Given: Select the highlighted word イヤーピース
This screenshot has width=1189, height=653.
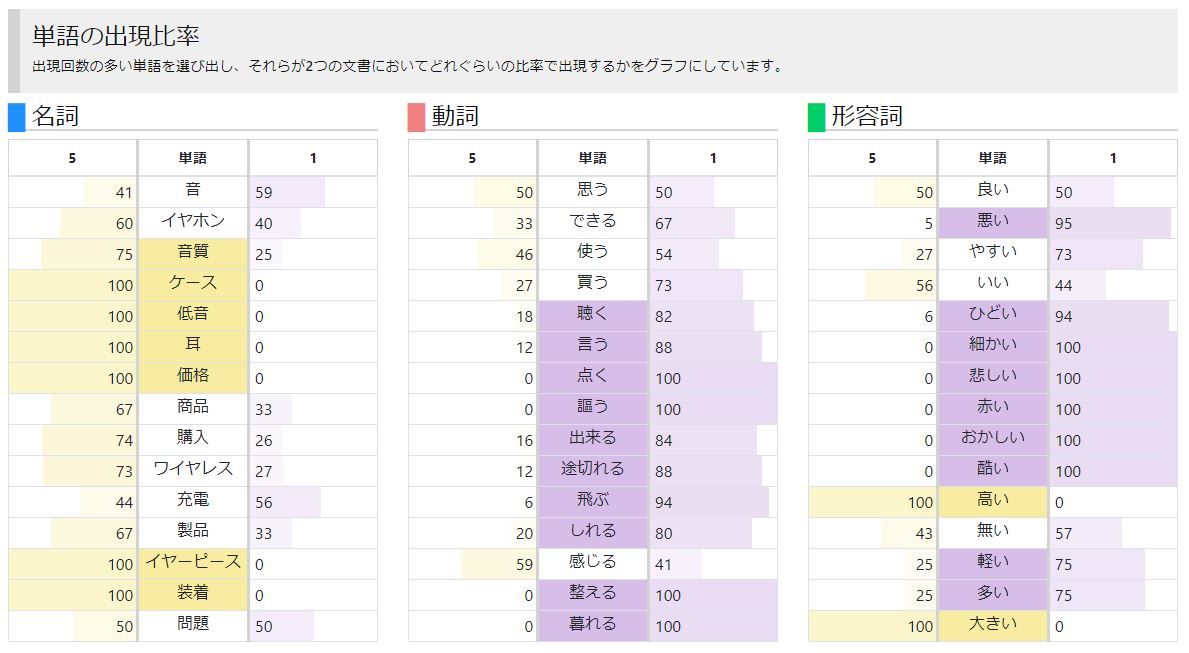Looking at the screenshot, I should tap(193, 563).
